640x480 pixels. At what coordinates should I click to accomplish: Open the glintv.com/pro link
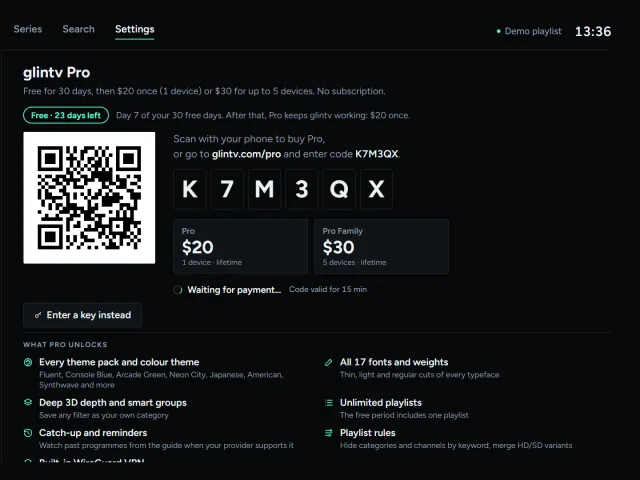[246, 154]
